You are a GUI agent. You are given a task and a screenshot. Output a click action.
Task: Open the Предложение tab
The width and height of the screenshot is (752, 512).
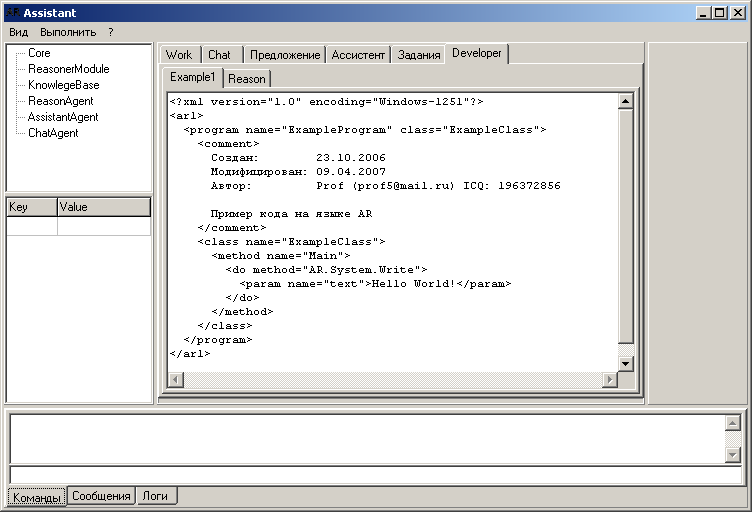(285, 55)
